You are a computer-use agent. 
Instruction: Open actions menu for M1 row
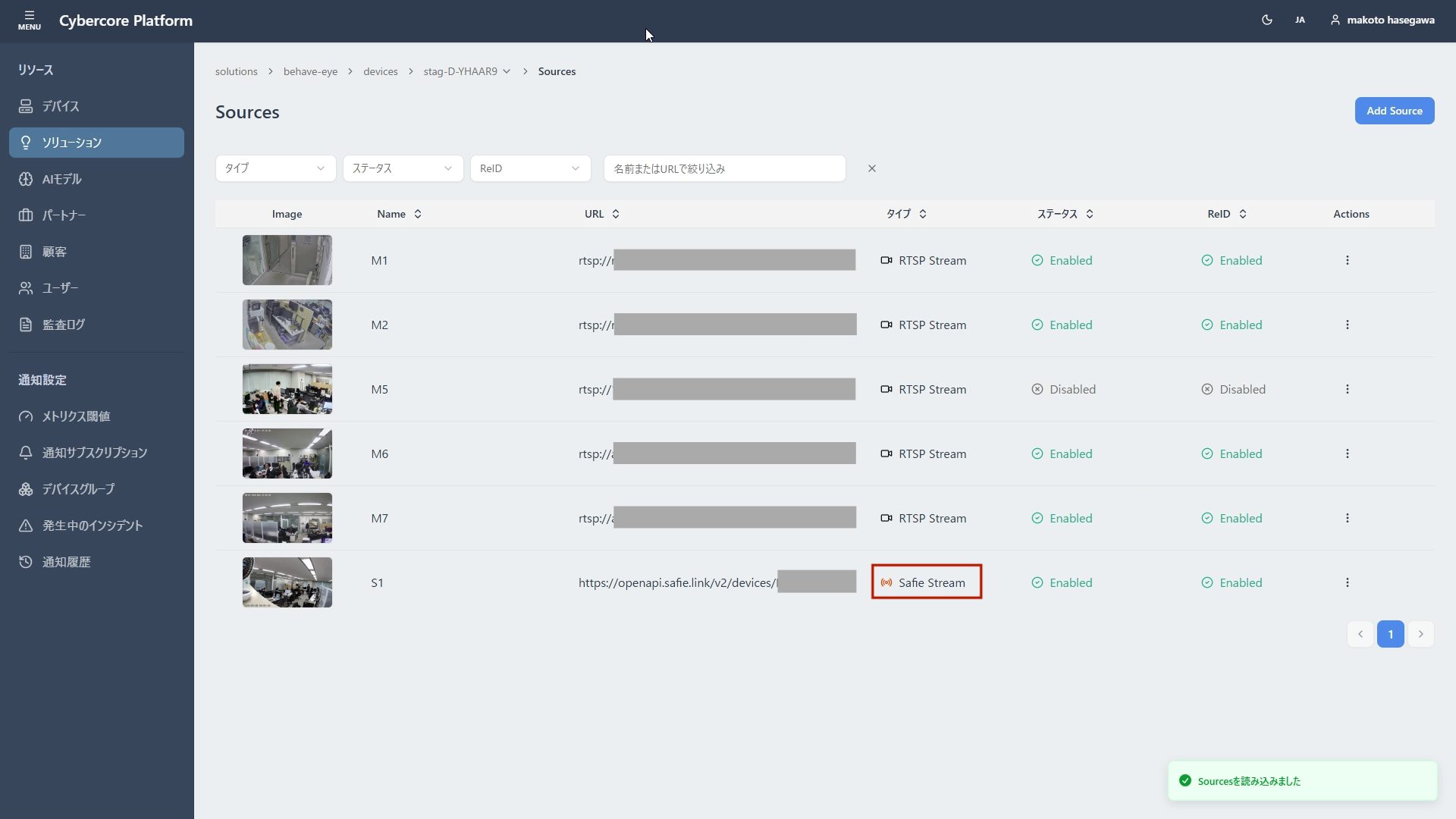coord(1347,260)
